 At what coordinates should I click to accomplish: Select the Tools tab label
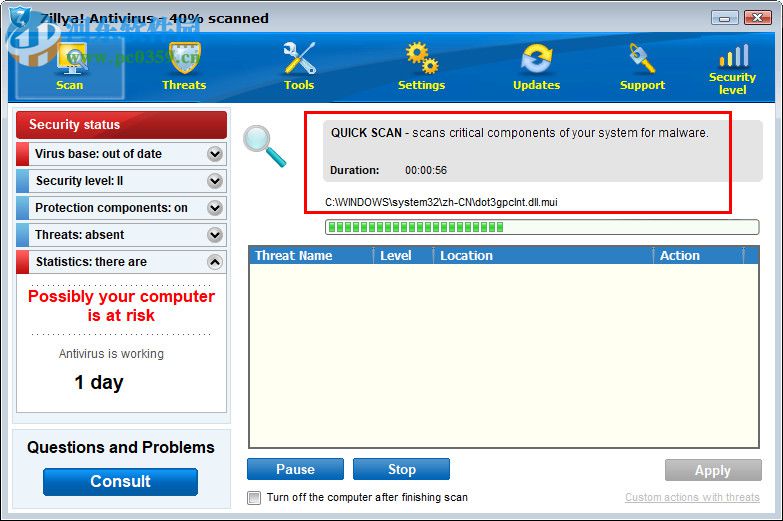(299, 85)
